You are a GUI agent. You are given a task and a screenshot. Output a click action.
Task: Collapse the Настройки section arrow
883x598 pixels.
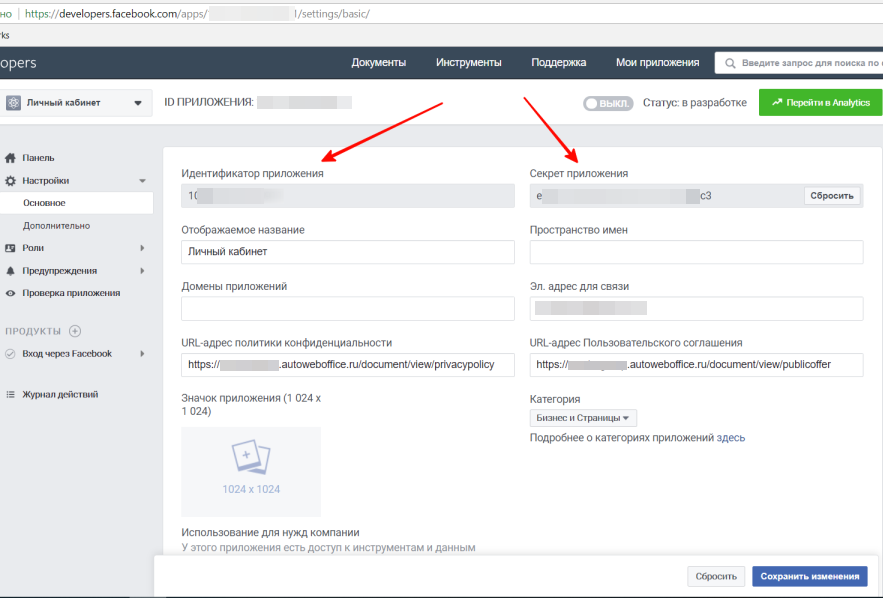(x=142, y=181)
